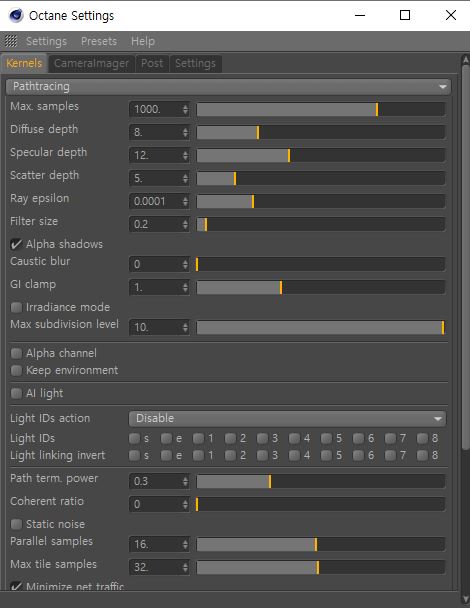470x608 pixels.
Task: Open the Light IDs action dropdown
Action: pyautogui.click(x=287, y=419)
